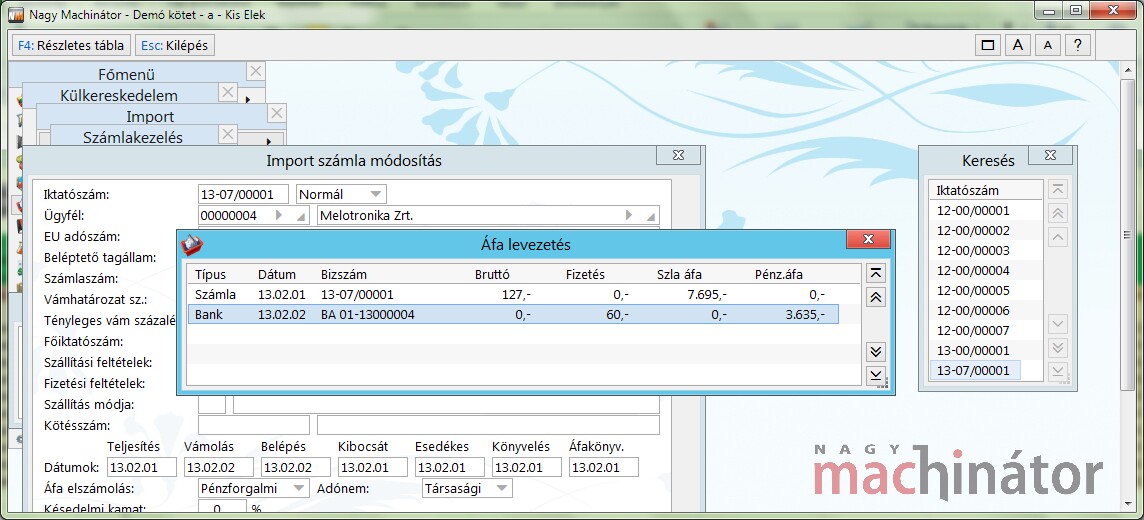
Task: Click the large A font button
Action: pos(1018,45)
